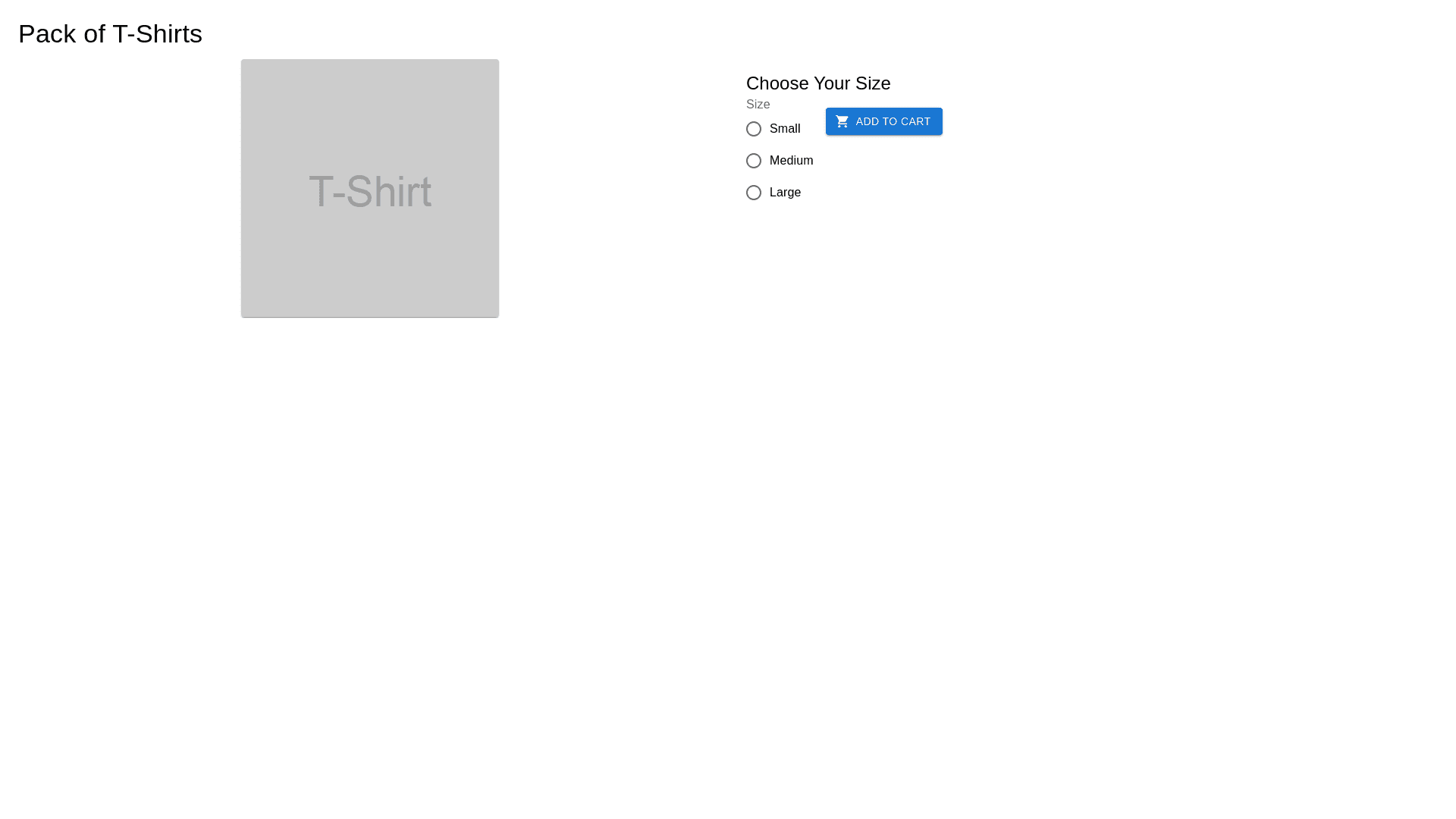Click the T-Shirt product image
Screen dimensions: 1456x819
point(370,188)
